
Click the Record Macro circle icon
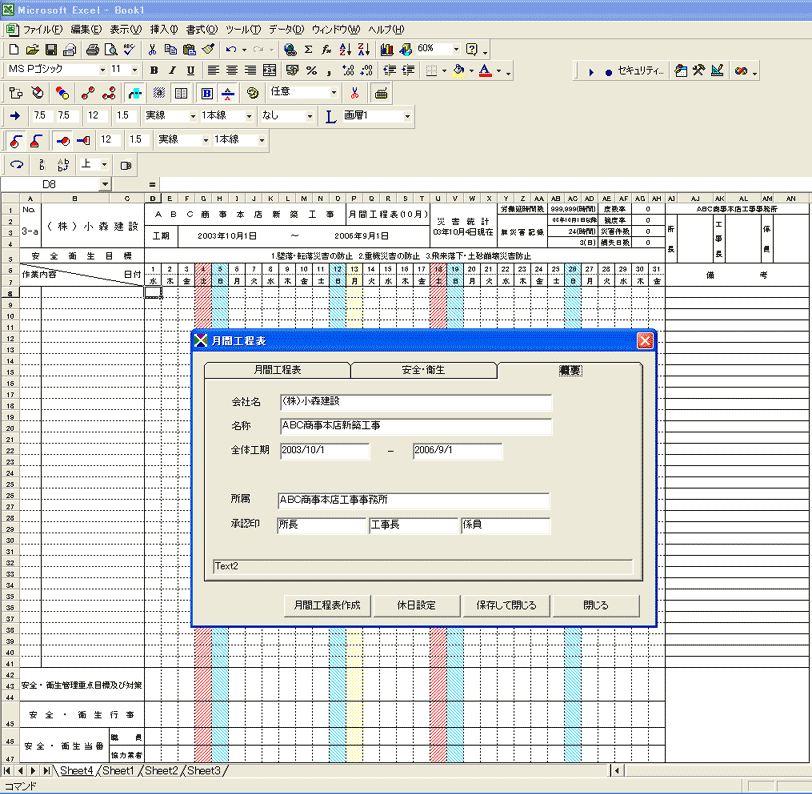(608, 72)
